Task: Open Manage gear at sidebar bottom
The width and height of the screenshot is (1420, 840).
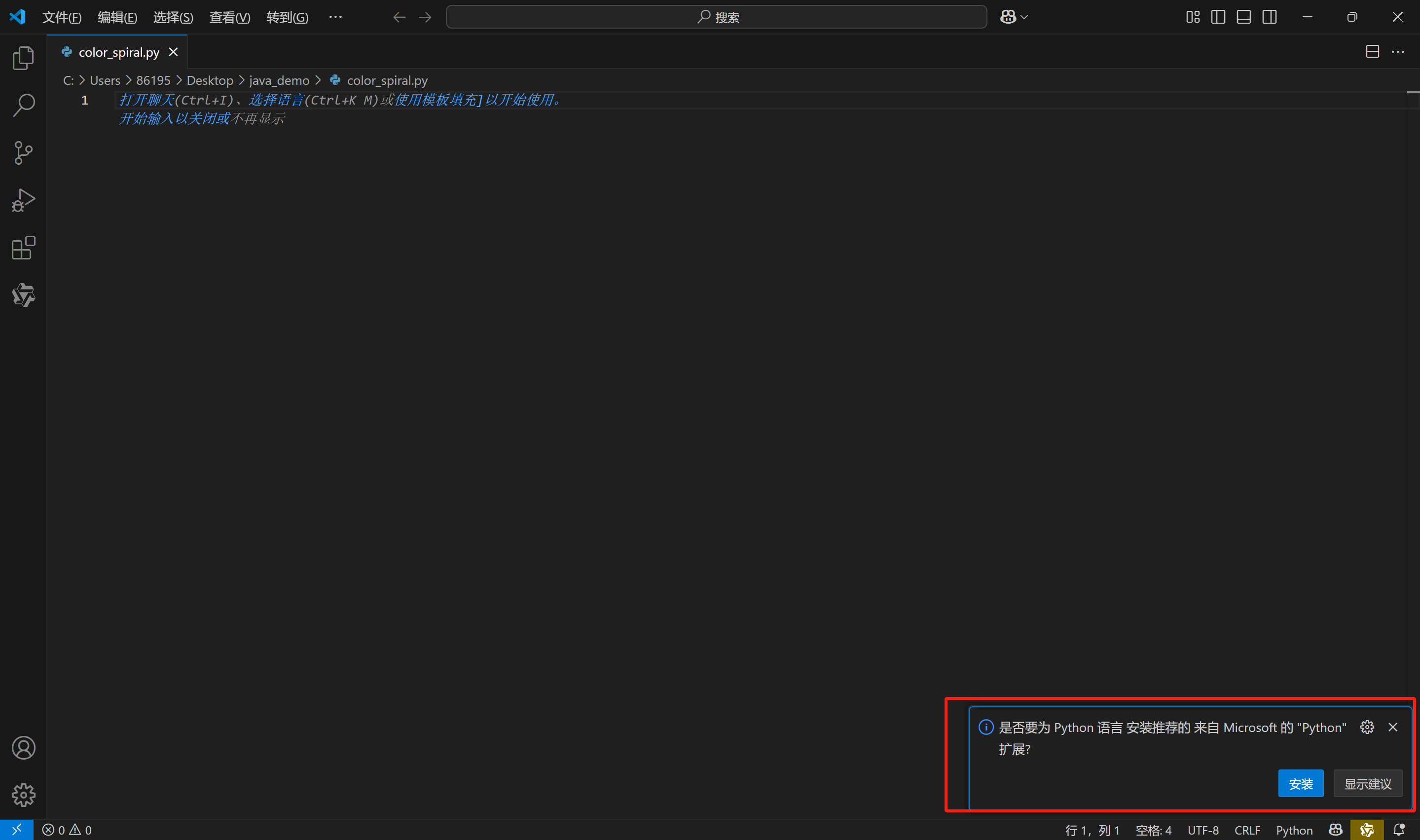Action: click(23, 795)
